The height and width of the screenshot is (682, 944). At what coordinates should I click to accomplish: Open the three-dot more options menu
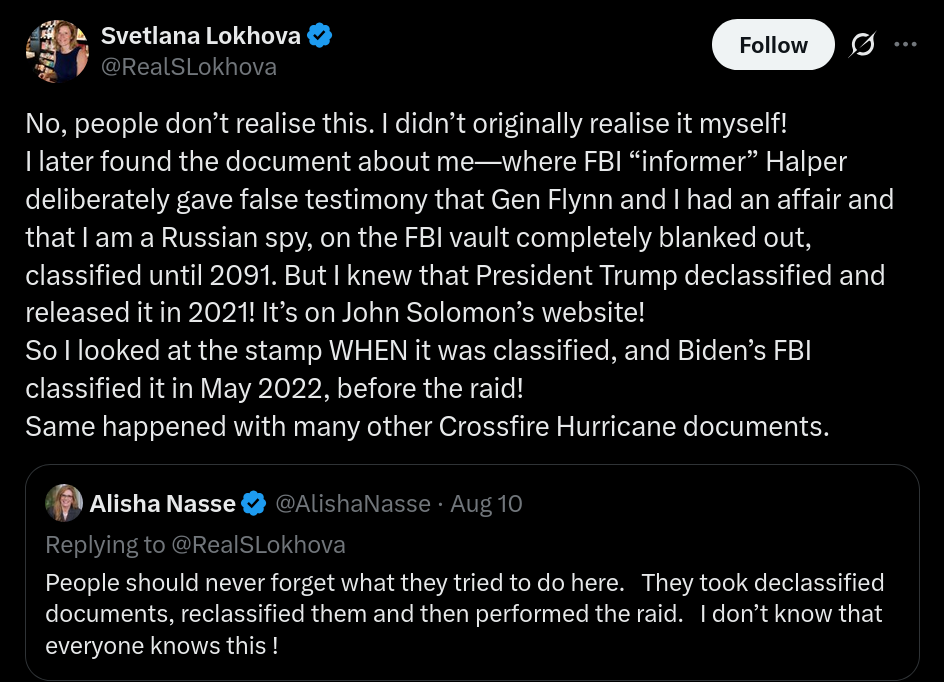coord(905,44)
